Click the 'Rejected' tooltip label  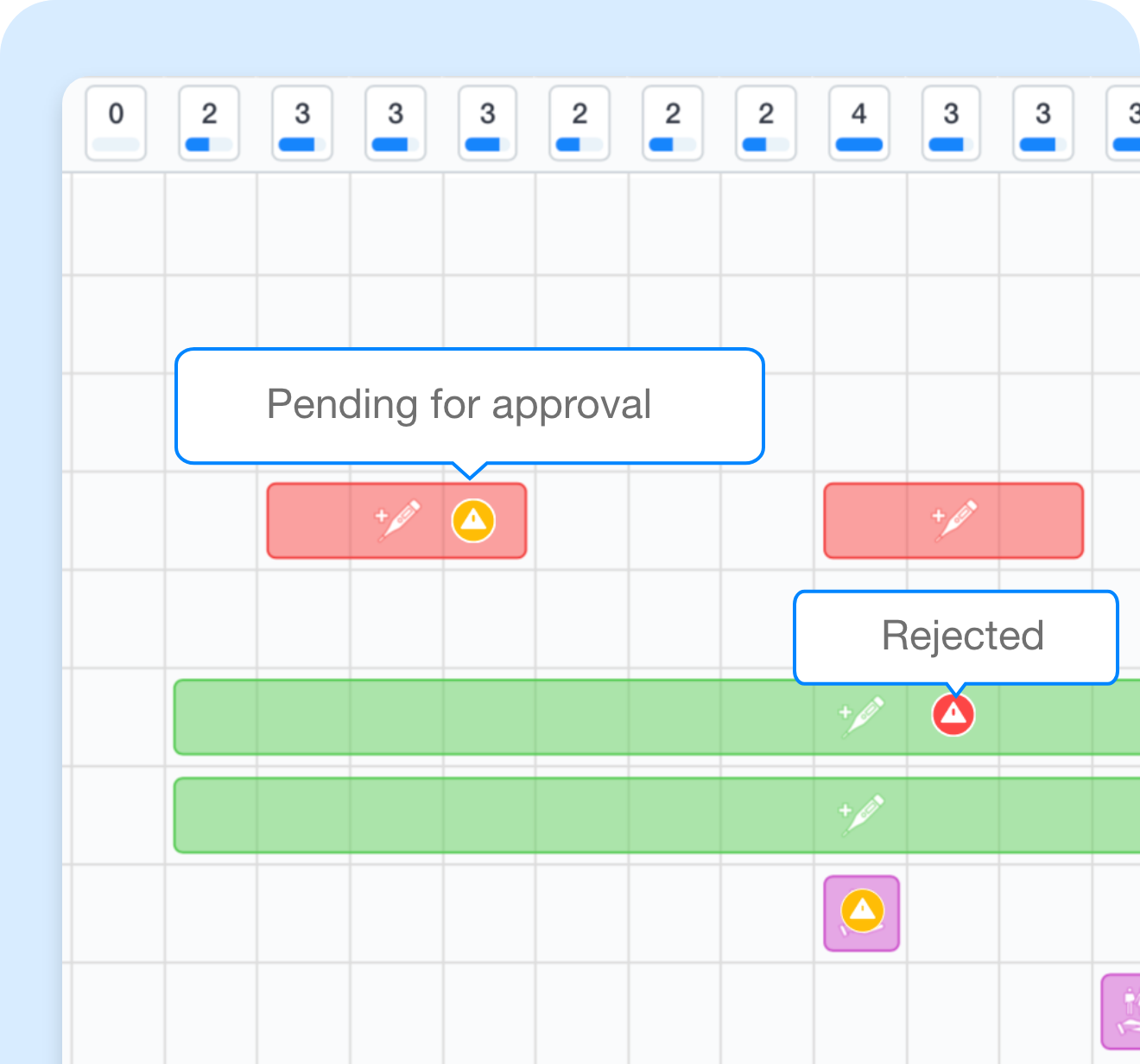pyautogui.click(x=962, y=636)
